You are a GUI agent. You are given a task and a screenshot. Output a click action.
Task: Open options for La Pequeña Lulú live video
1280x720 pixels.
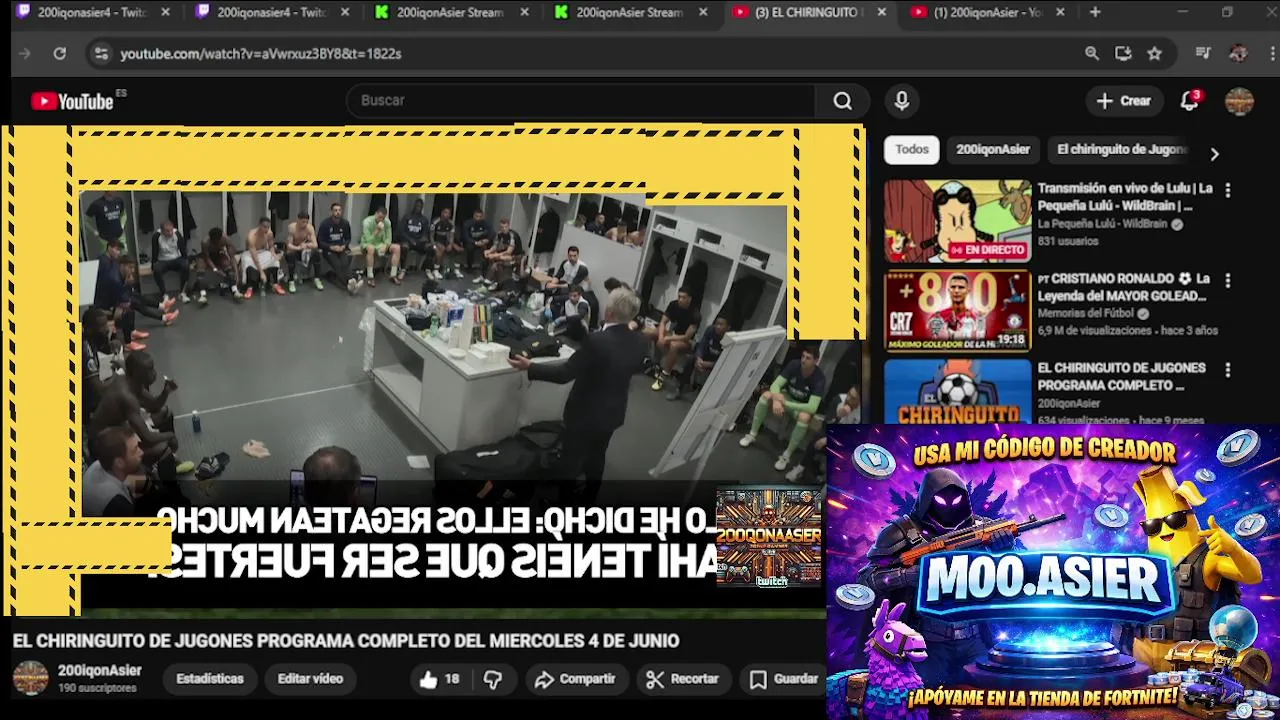pos(1228,190)
